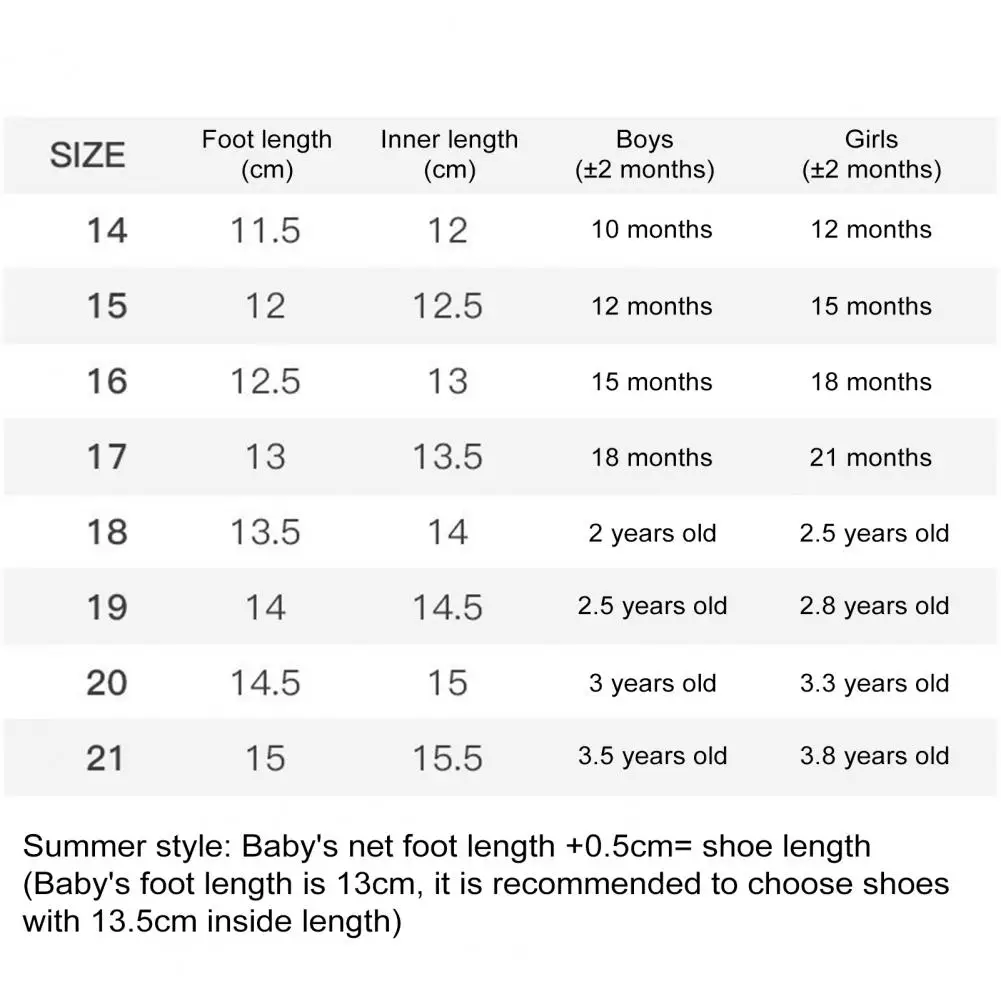Click the Inner length (cm) header

point(449,154)
